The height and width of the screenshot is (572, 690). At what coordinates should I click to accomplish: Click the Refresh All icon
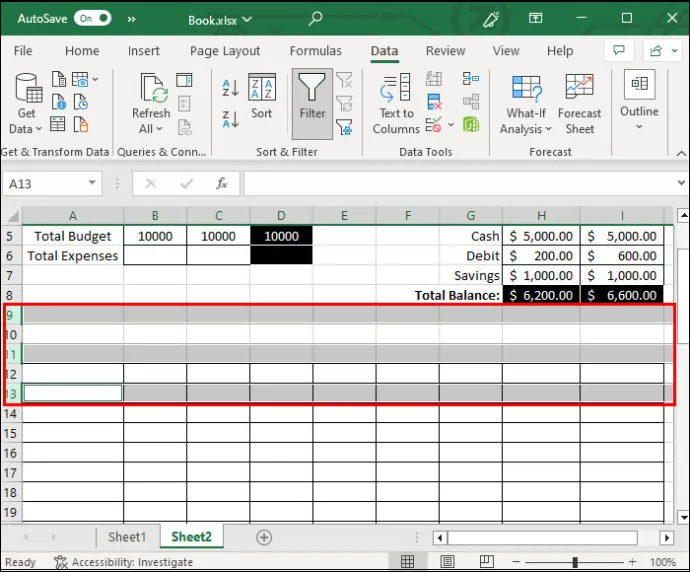coord(151,104)
